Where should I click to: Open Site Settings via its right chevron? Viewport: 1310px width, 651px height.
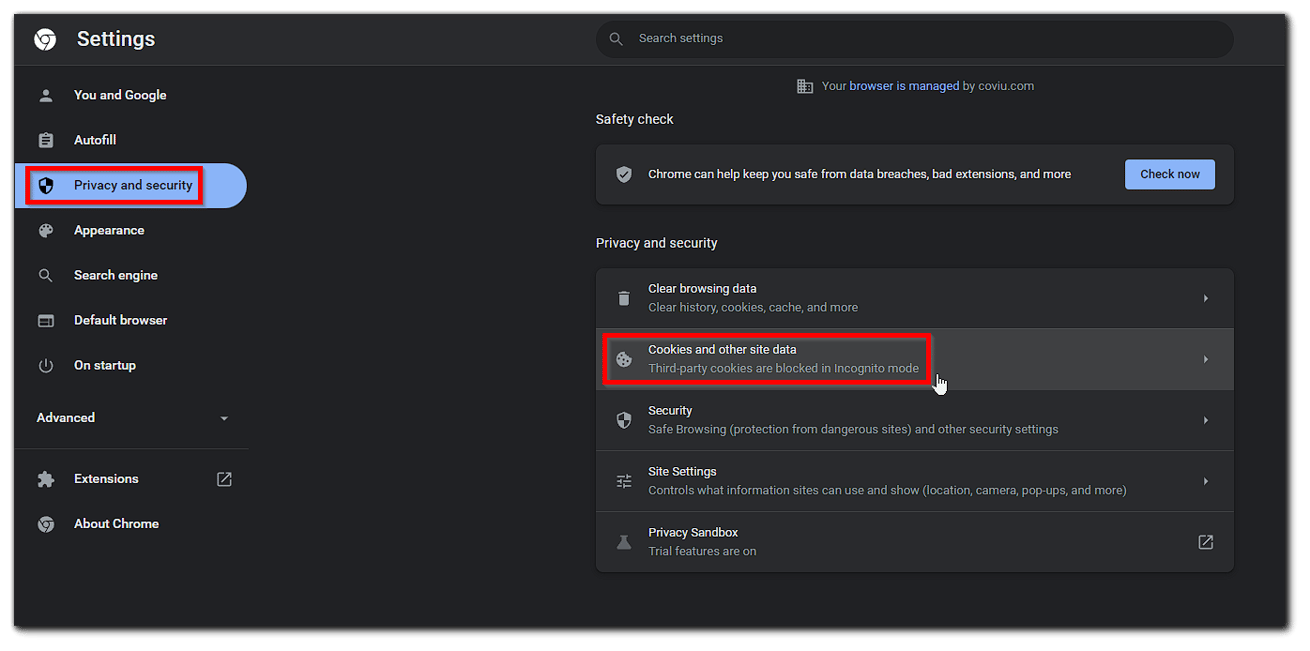tap(1205, 481)
